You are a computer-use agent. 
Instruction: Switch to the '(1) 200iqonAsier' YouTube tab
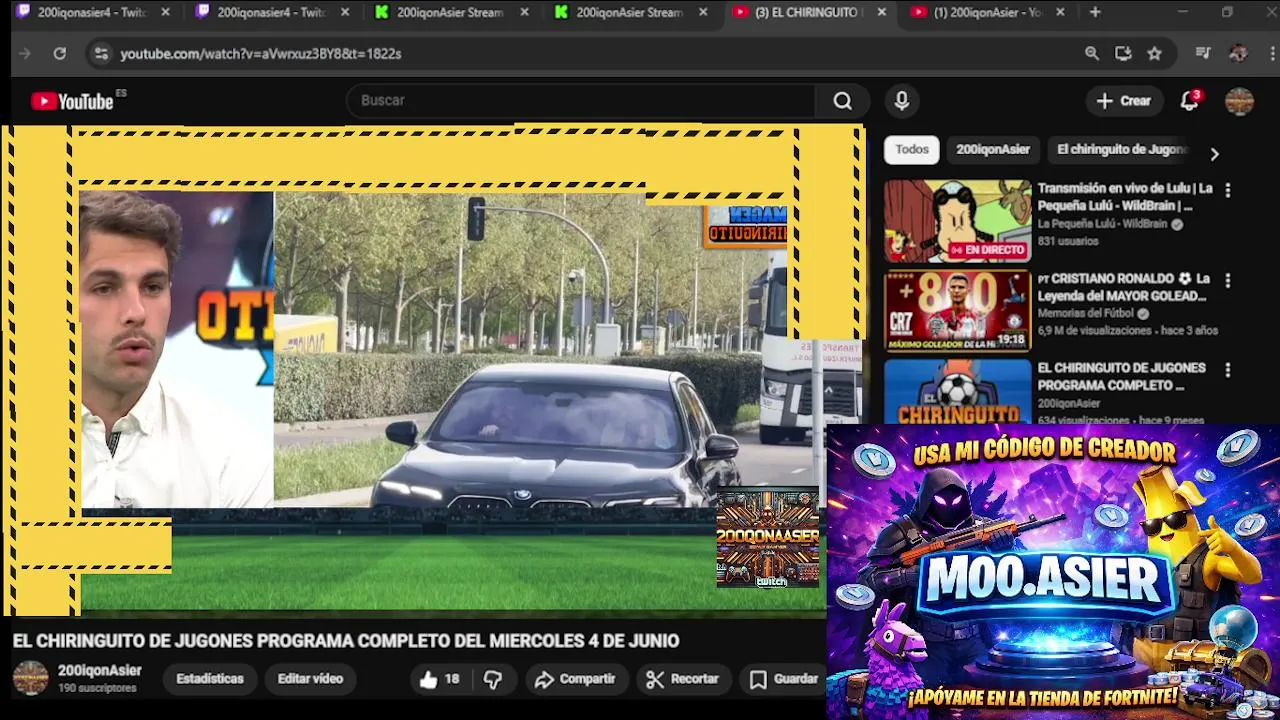tap(989, 12)
